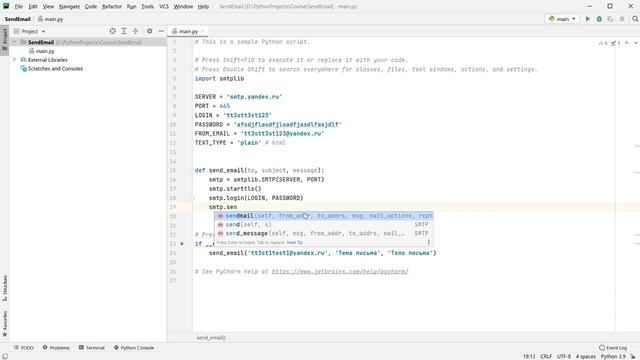Screen dimensions: 640x360
Task: Open the VCS menu
Action: 164,7
